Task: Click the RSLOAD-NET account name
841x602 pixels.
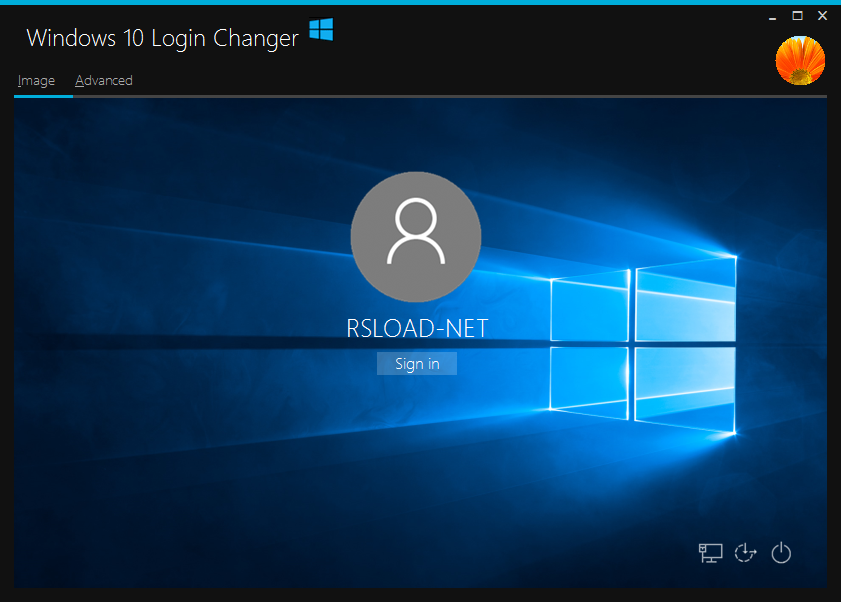Action: pyautogui.click(x=416, y=327)
